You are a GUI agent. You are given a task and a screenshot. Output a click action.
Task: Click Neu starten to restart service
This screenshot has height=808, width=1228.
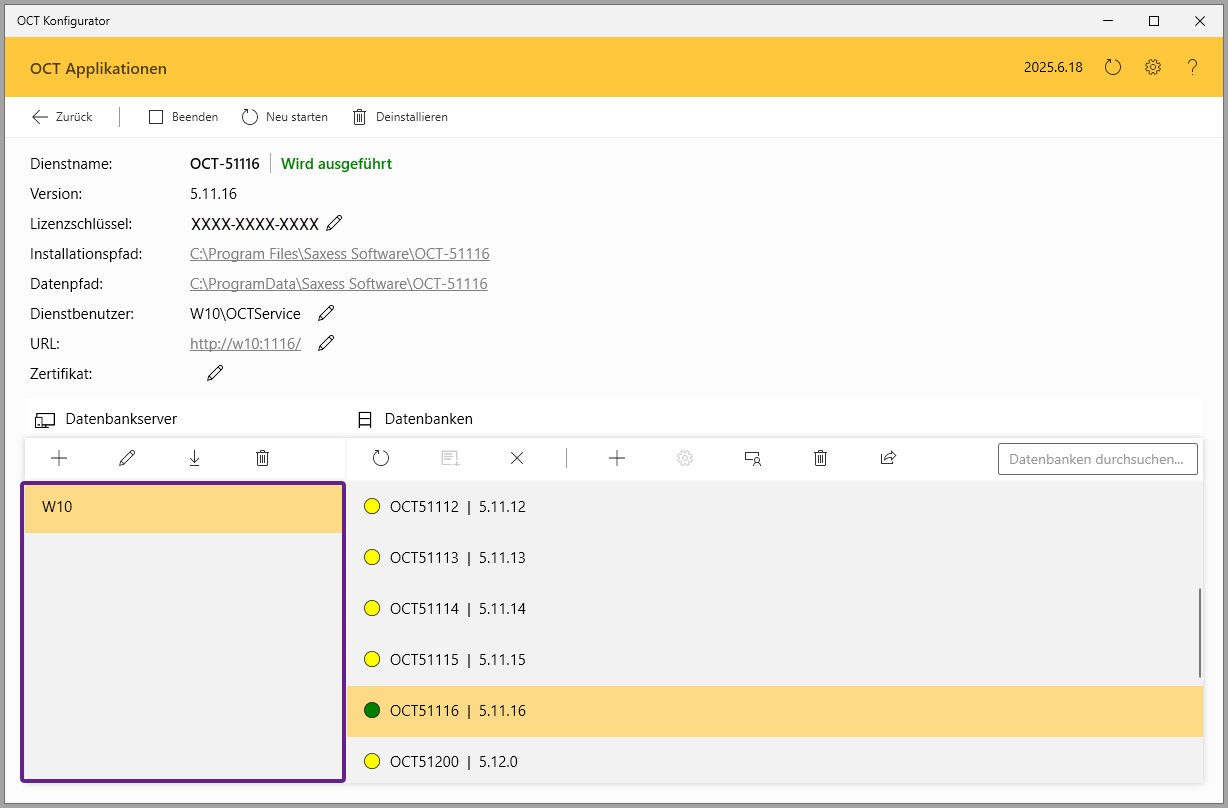(285, 117)
